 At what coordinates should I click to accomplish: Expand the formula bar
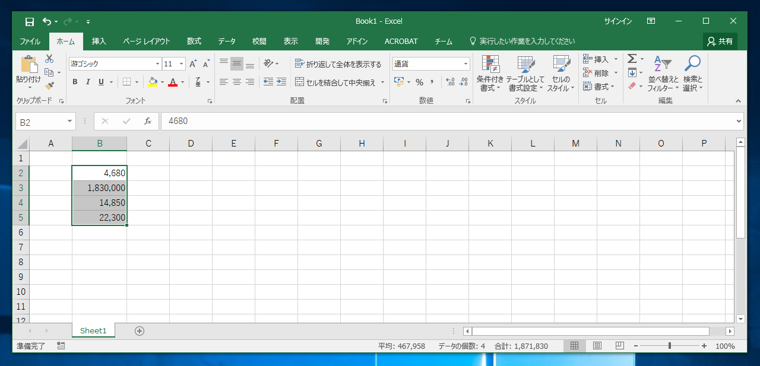click(x=739, y=121)
